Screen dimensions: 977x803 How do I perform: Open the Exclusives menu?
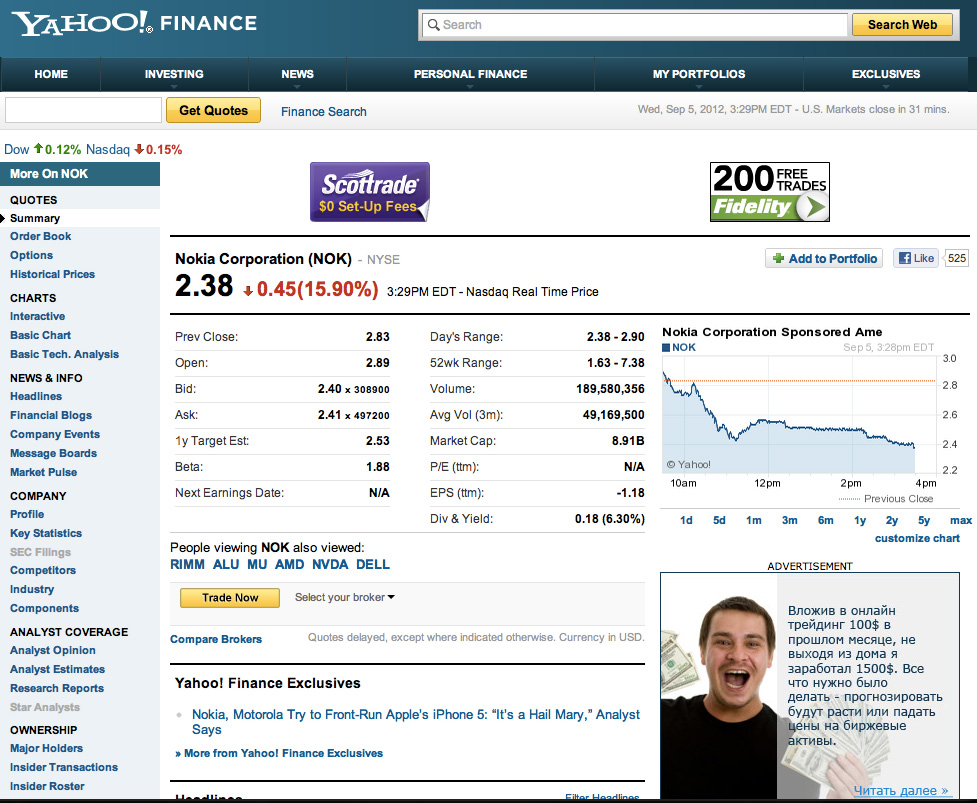pos(885,74)
